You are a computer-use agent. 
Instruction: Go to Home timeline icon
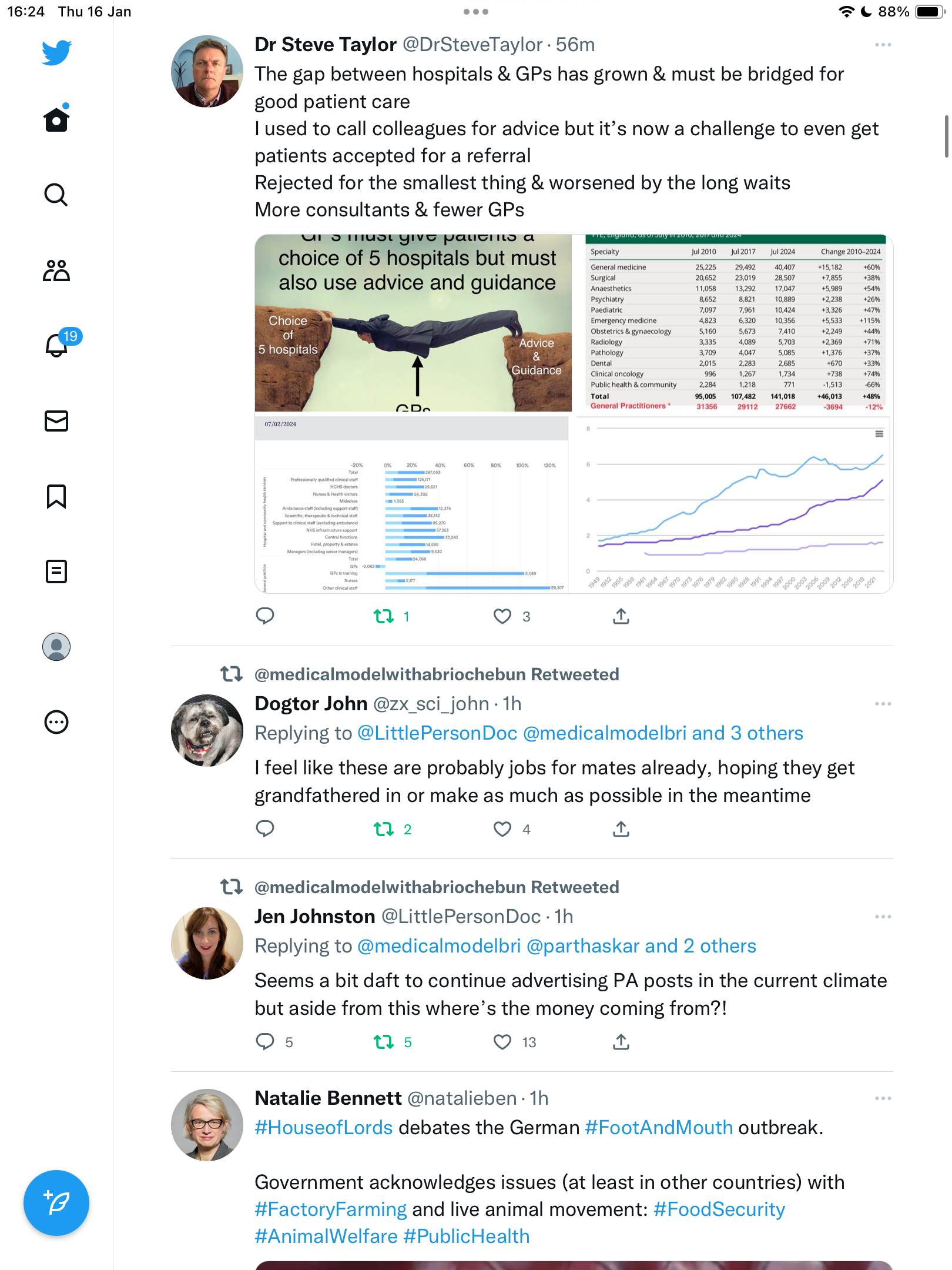tap(56, 118)
